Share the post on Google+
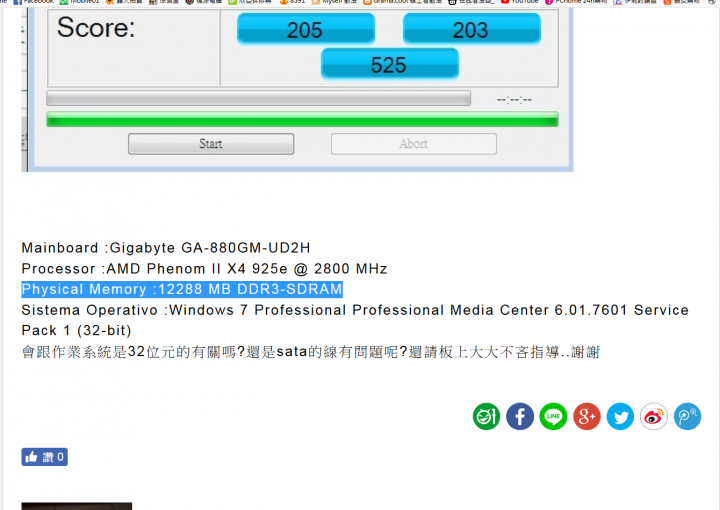The height and width of the screenshot is (510, 720). (587, 416)
